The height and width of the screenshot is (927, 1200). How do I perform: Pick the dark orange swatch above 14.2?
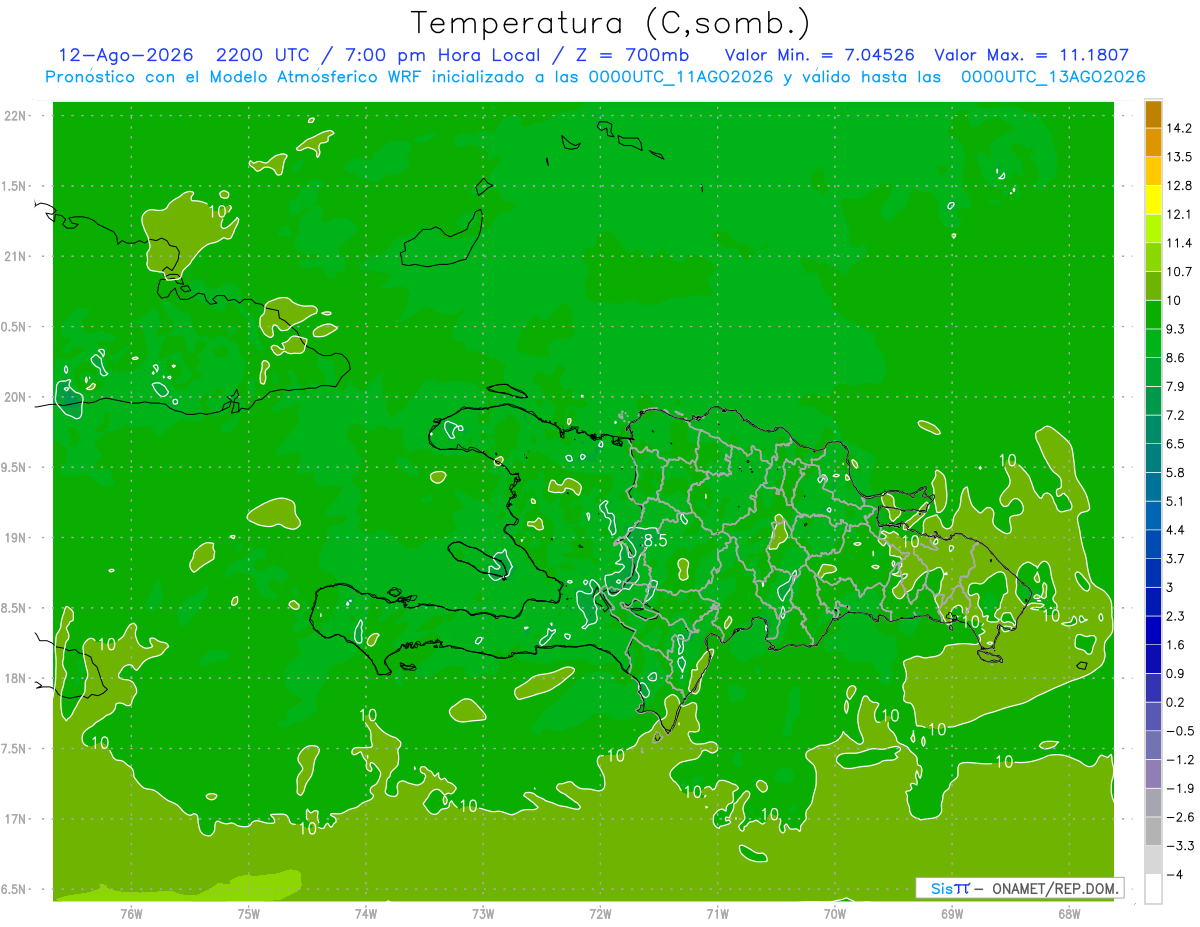pyautogui.click(x=1153, y=115)
